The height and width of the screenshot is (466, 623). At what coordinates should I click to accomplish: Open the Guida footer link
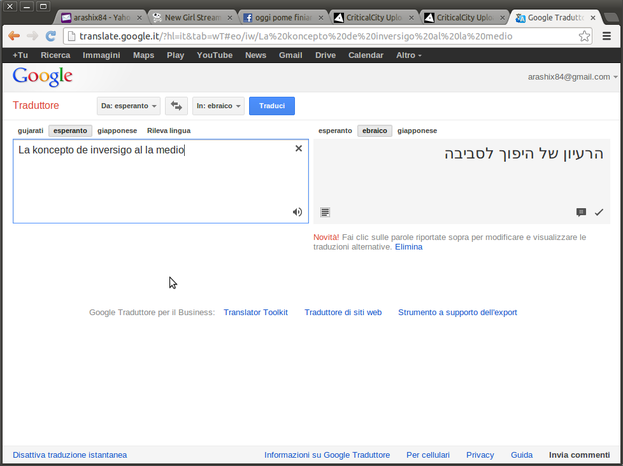tap(521, 455)
